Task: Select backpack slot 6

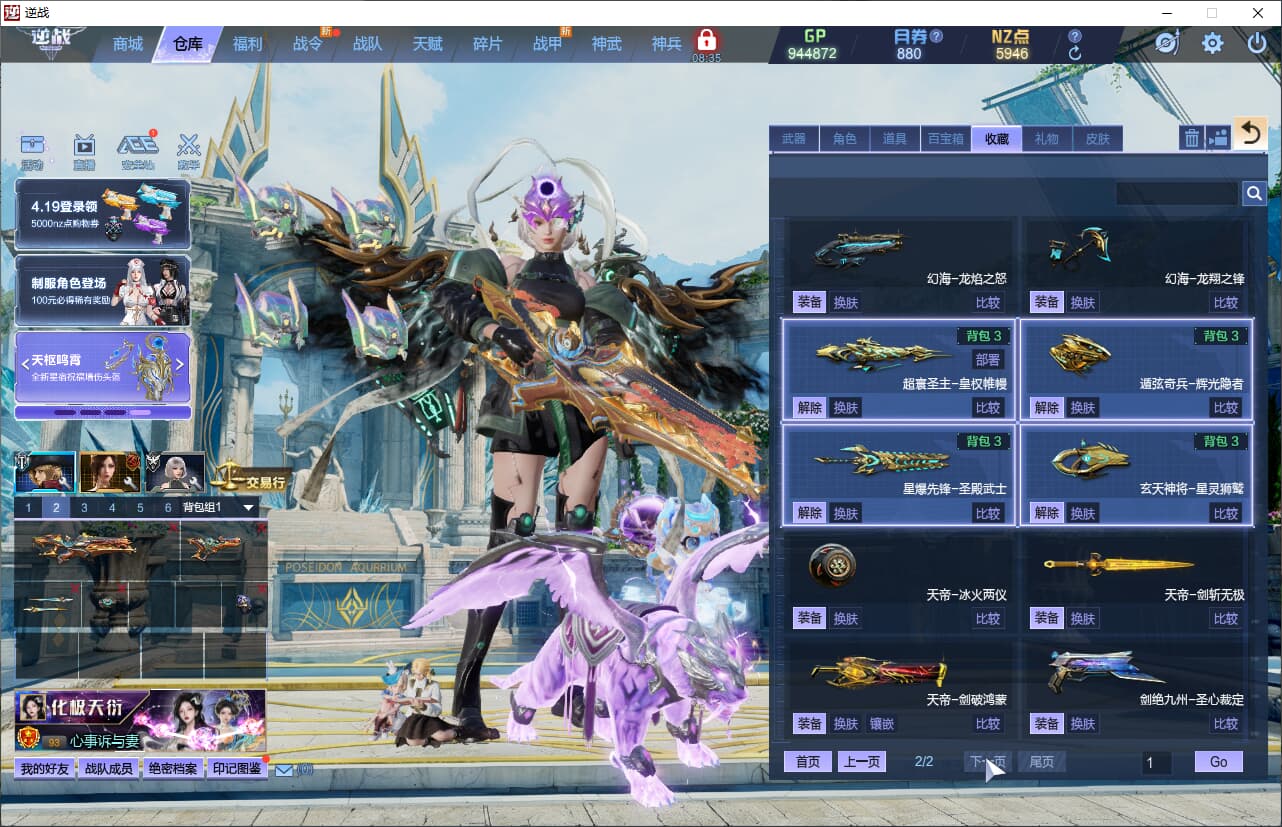Action: (168, 508)
